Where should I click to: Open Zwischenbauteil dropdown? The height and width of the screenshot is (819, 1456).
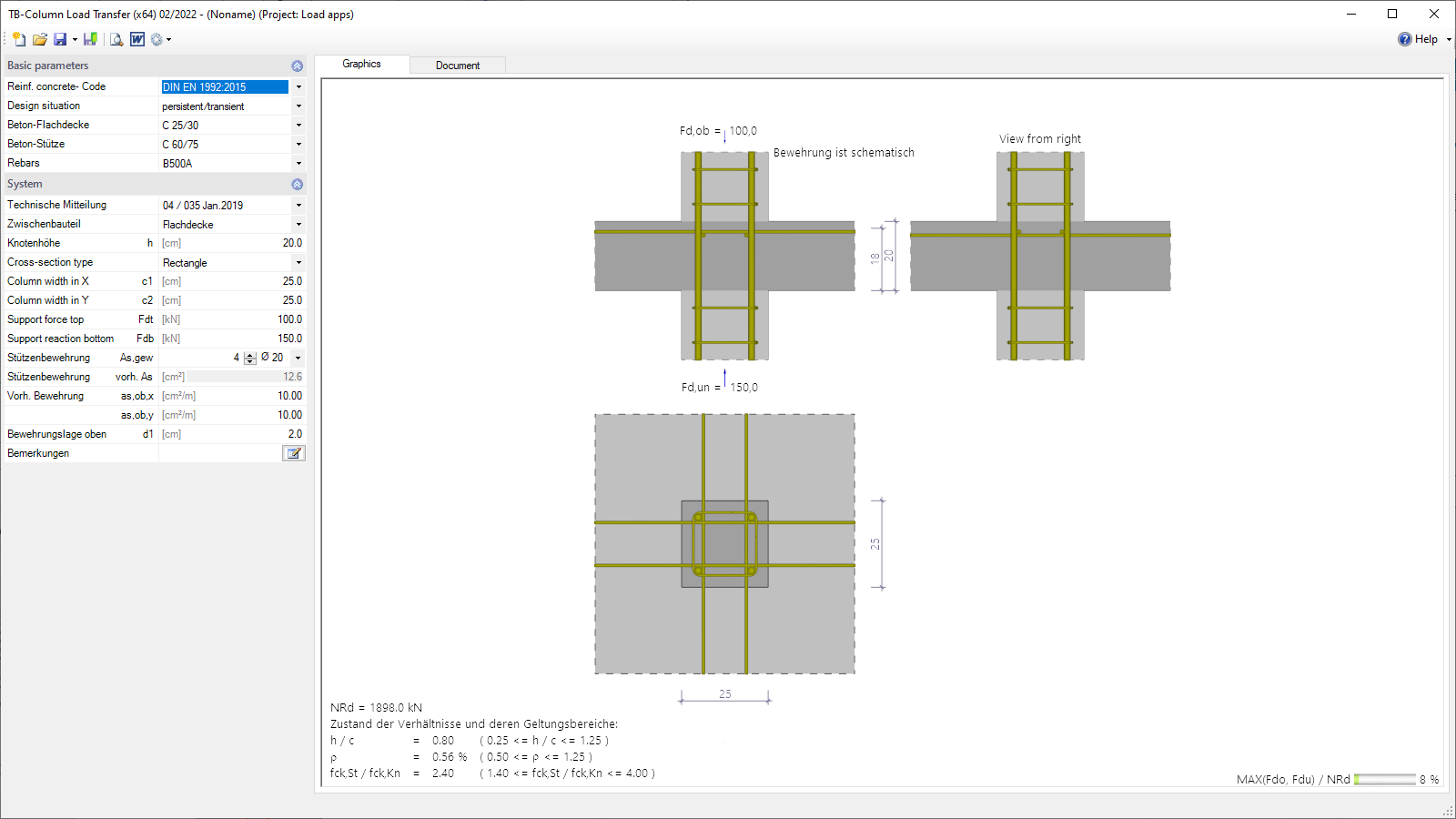point(298,224)
